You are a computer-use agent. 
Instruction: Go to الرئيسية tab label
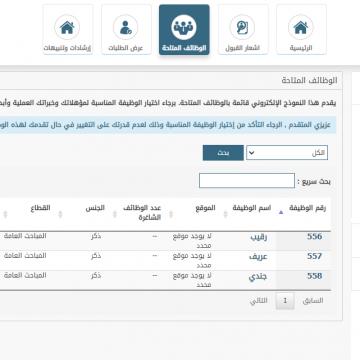(301, 48)
